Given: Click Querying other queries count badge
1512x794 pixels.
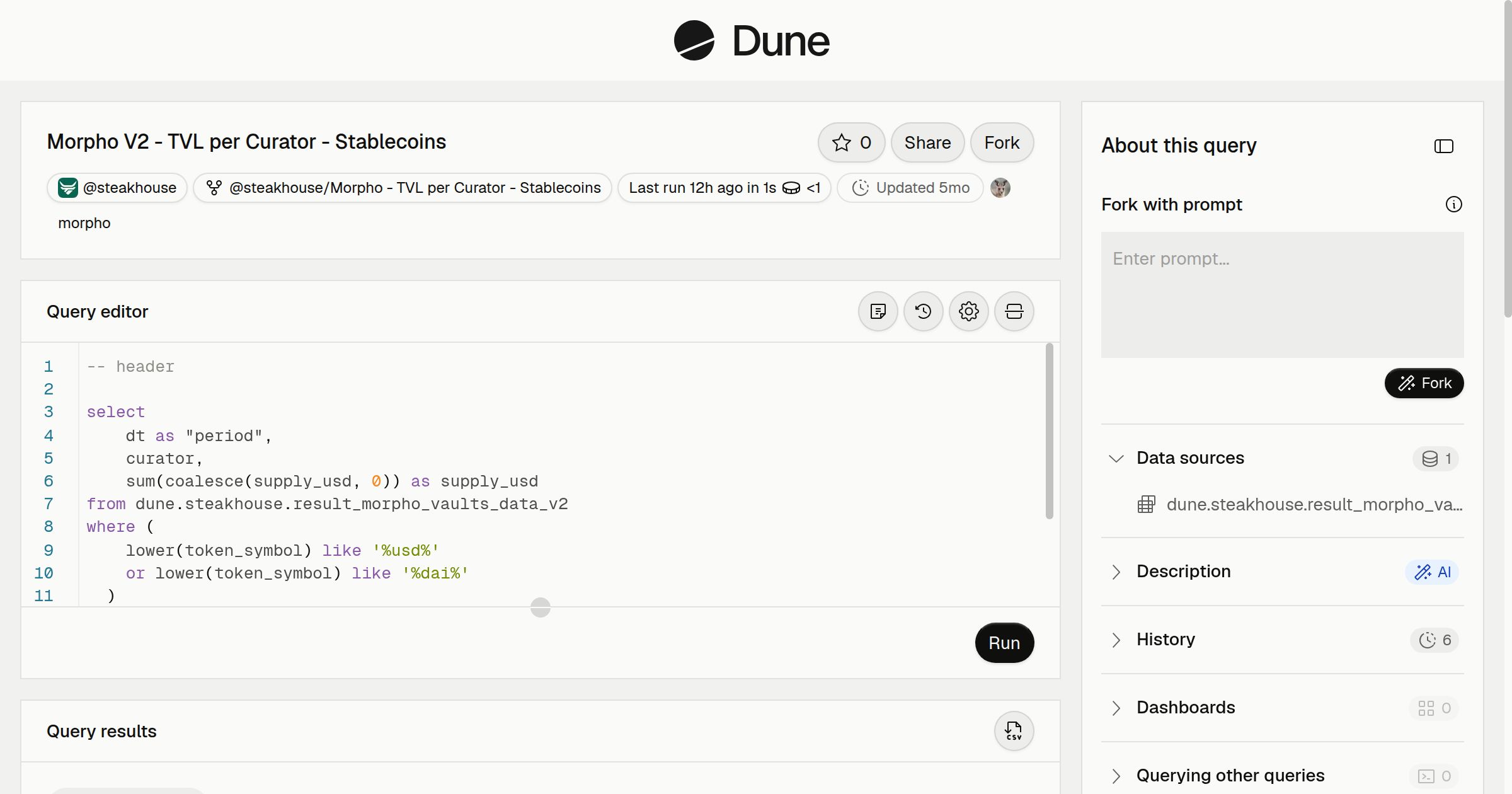Looking at the screenshot, I should coord(1434,776).
